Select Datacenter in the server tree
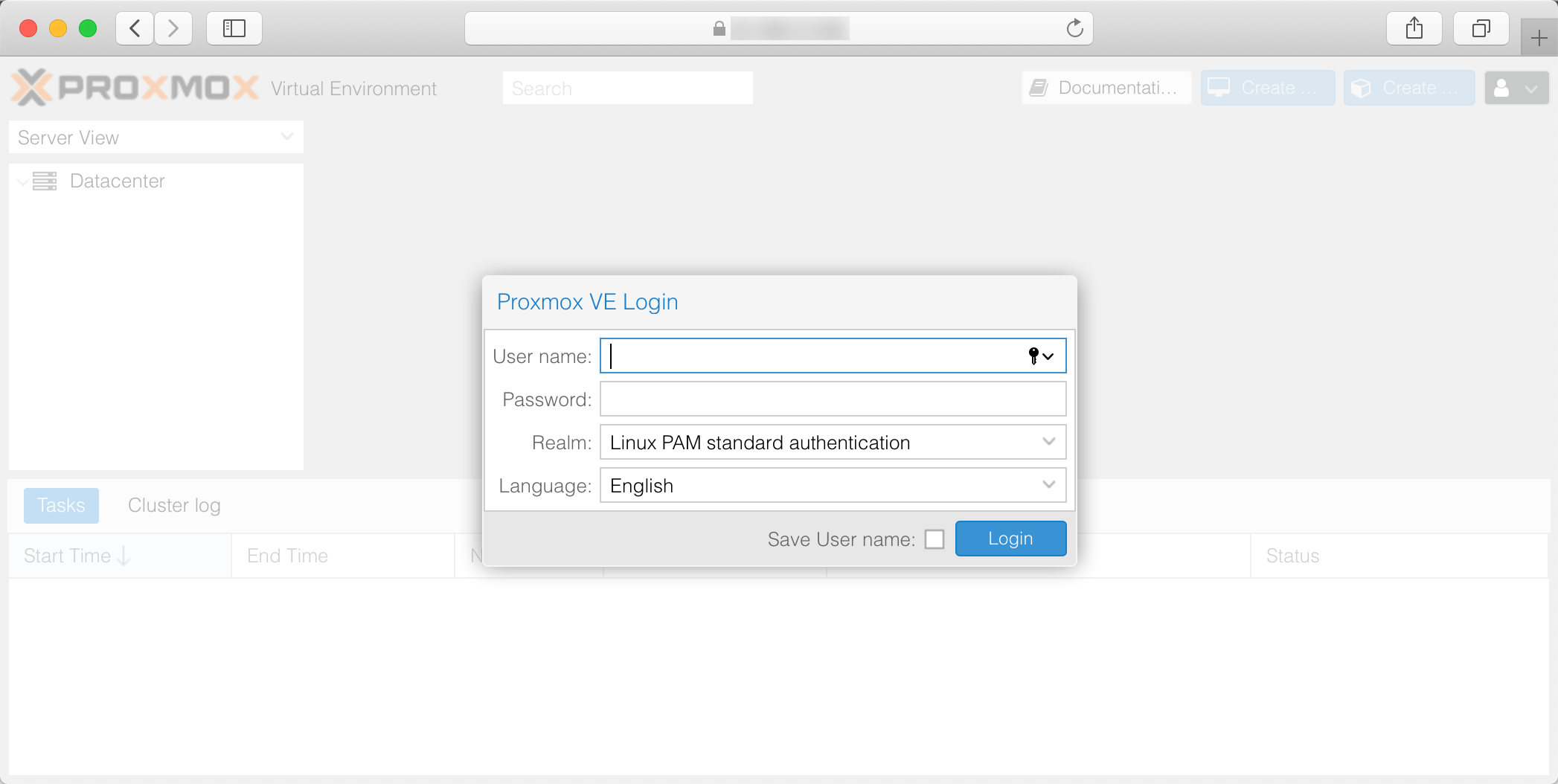The height and width of the screenshot is (784, 1558). [117, 181]
